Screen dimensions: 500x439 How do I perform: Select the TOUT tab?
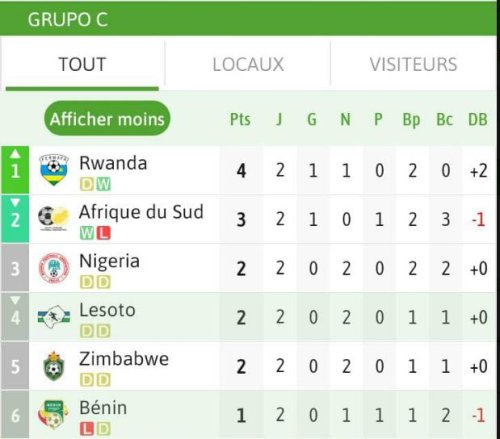coord(82,64)
